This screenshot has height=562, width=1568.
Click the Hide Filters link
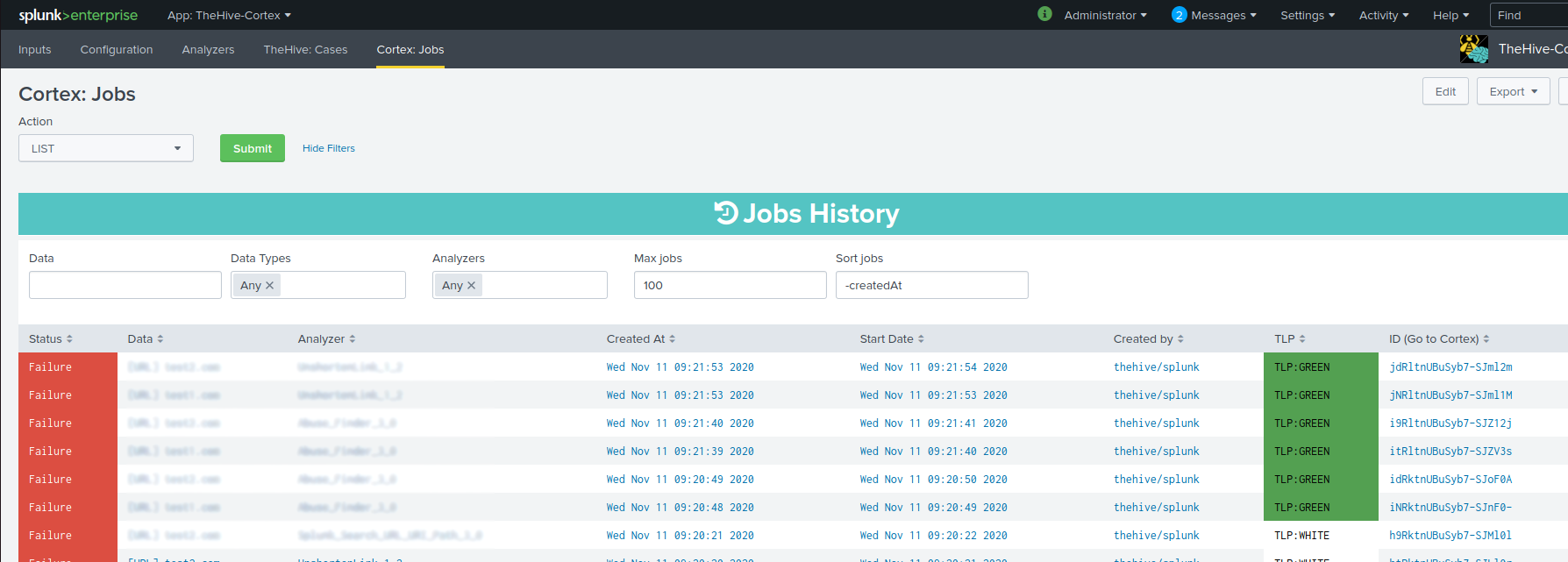tap(329, 148)
